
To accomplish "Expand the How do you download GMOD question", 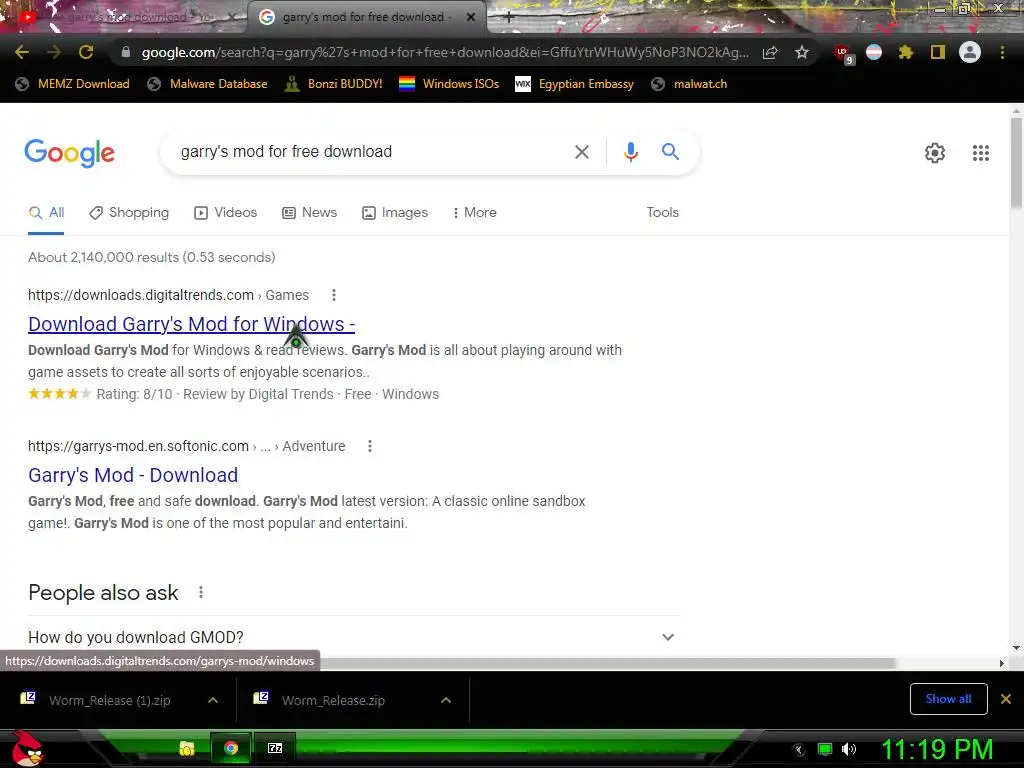I will point(353,637).
